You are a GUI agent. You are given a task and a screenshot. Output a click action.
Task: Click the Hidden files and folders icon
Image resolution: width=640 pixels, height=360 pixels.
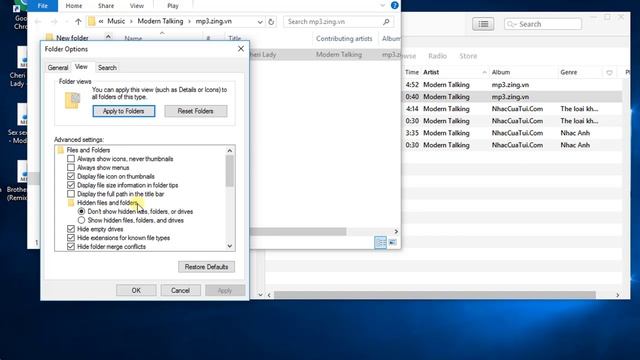71,203
